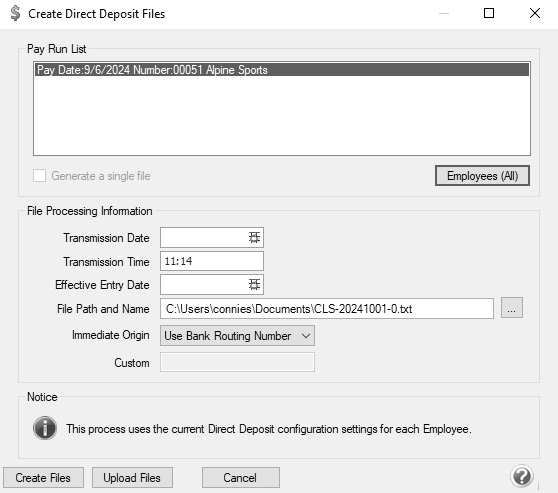Maximize the Create Direct Deposit Files window
The width and height of the screenshot is (558, 493).
point(489,14)
